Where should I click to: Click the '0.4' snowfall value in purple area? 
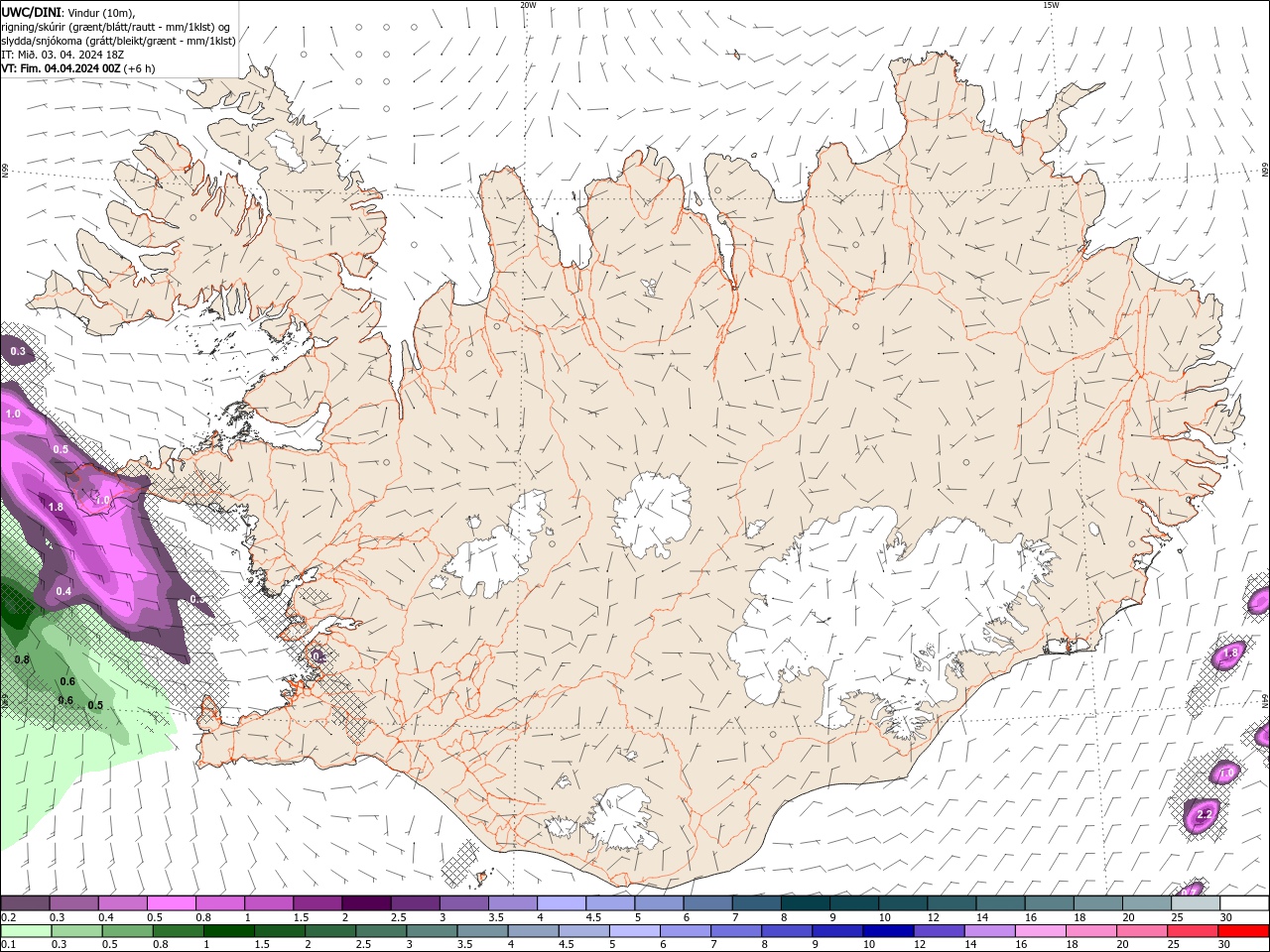(63, 591)
